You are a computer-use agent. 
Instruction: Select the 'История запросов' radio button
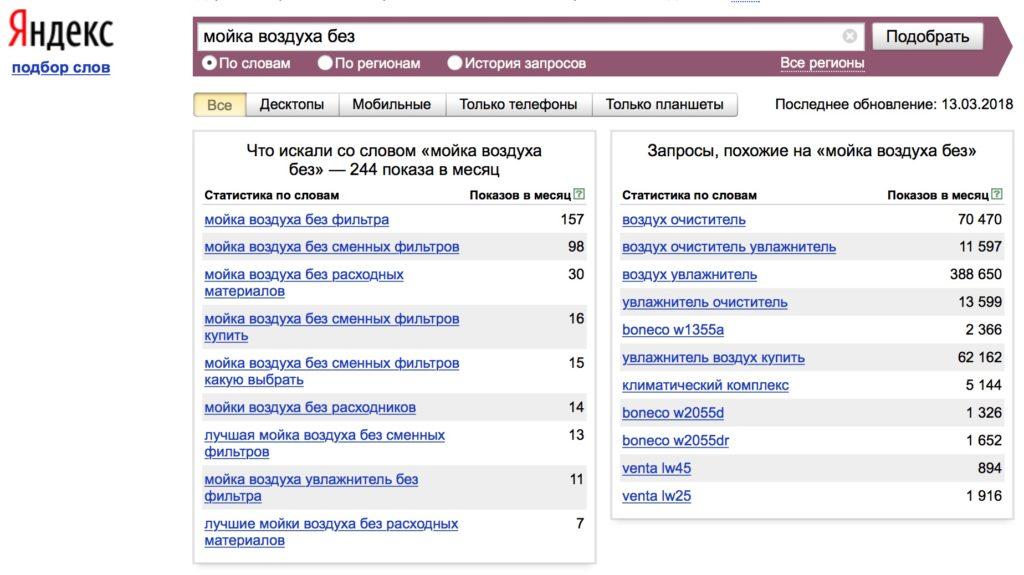(x=455, y=63)
